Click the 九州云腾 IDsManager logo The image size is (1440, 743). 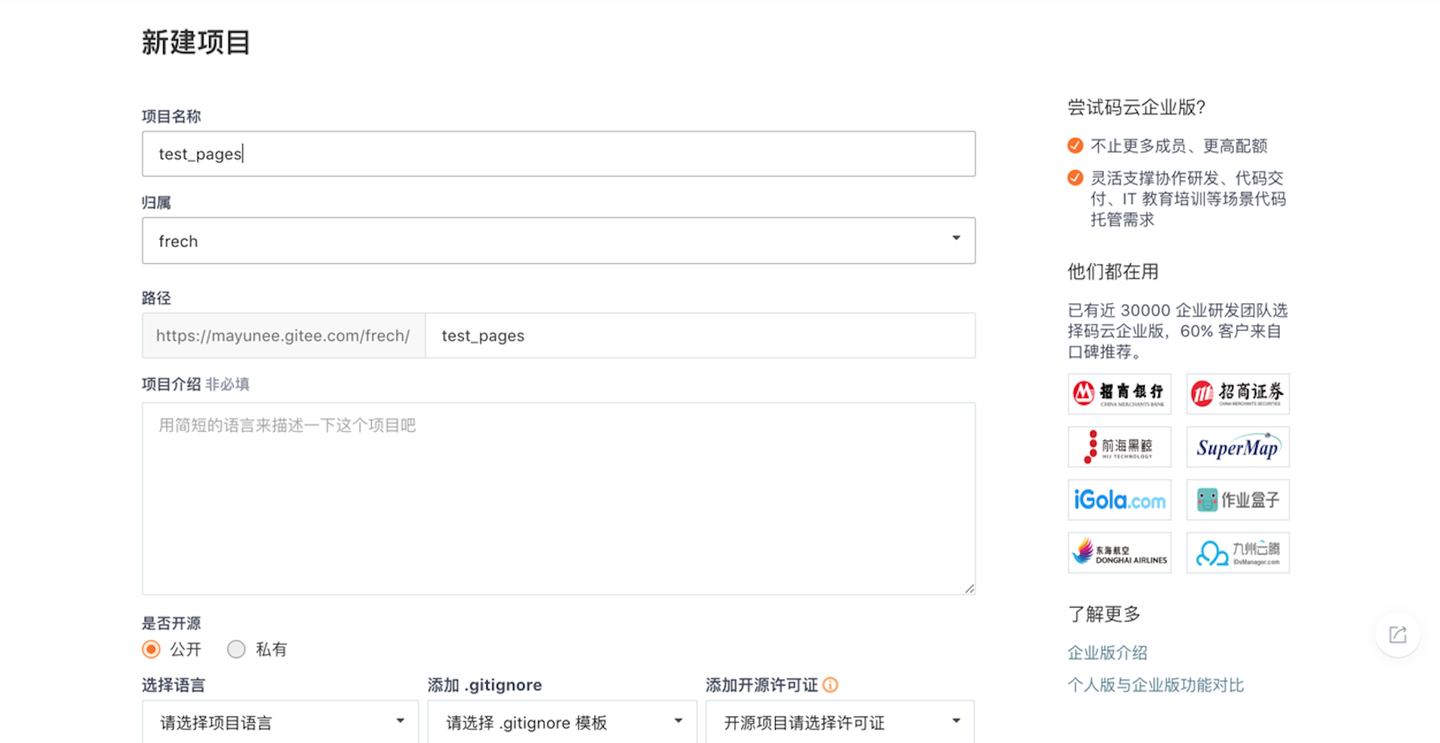coord(1237,552)
